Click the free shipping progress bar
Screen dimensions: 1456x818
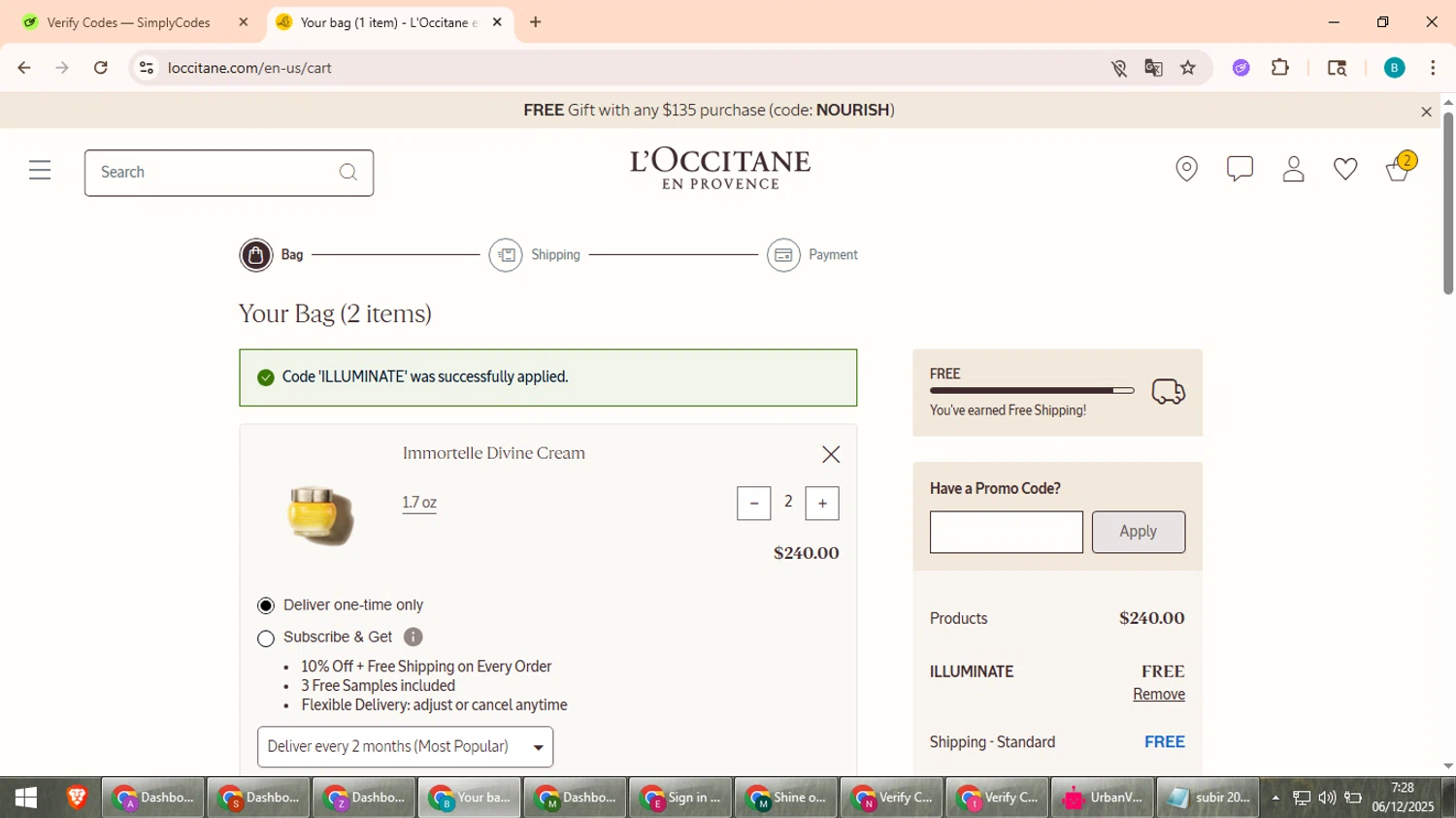1032,390
